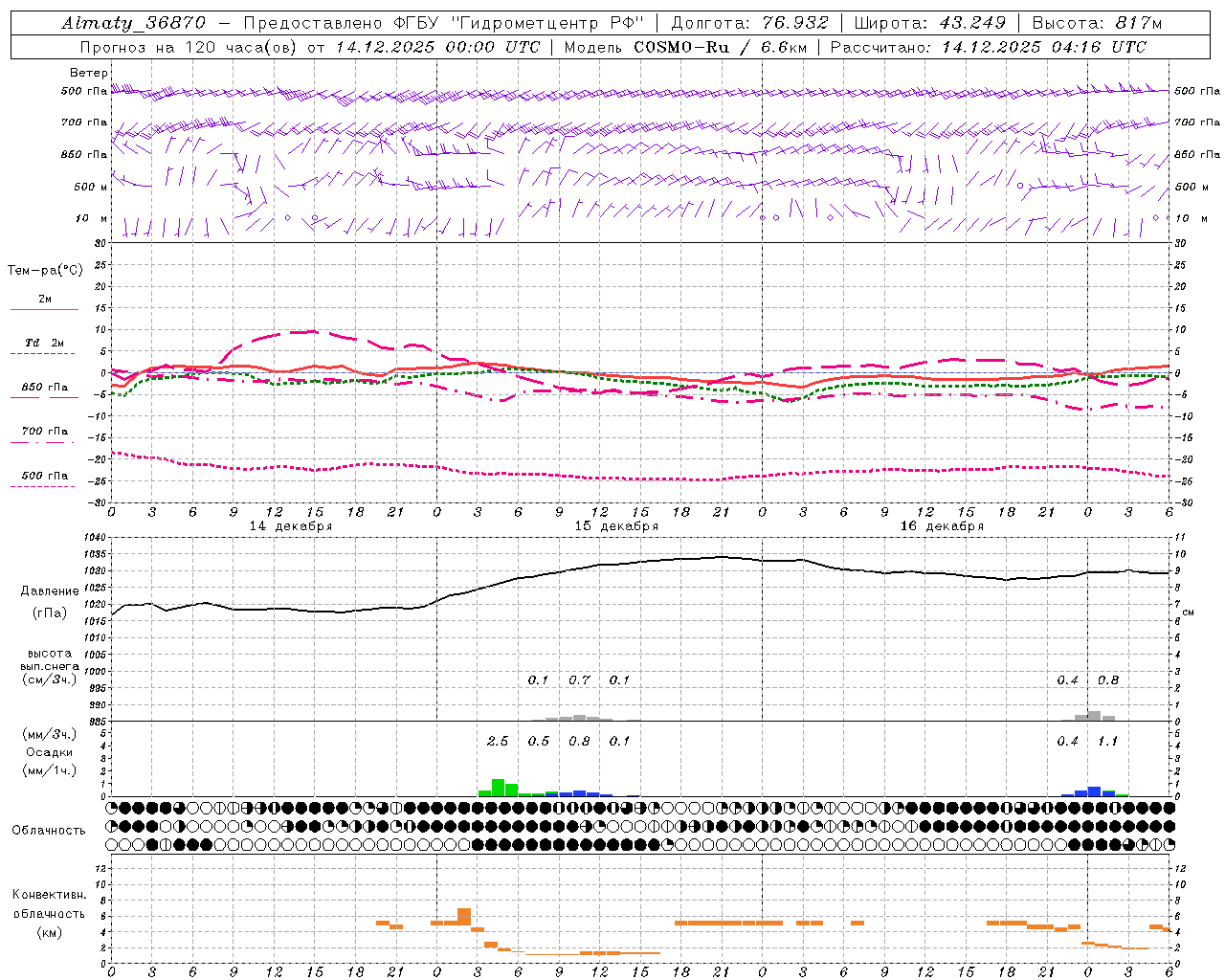Click the Осадки precipitation label
The width and height of the screenshot is (1225, 980).
50,752
